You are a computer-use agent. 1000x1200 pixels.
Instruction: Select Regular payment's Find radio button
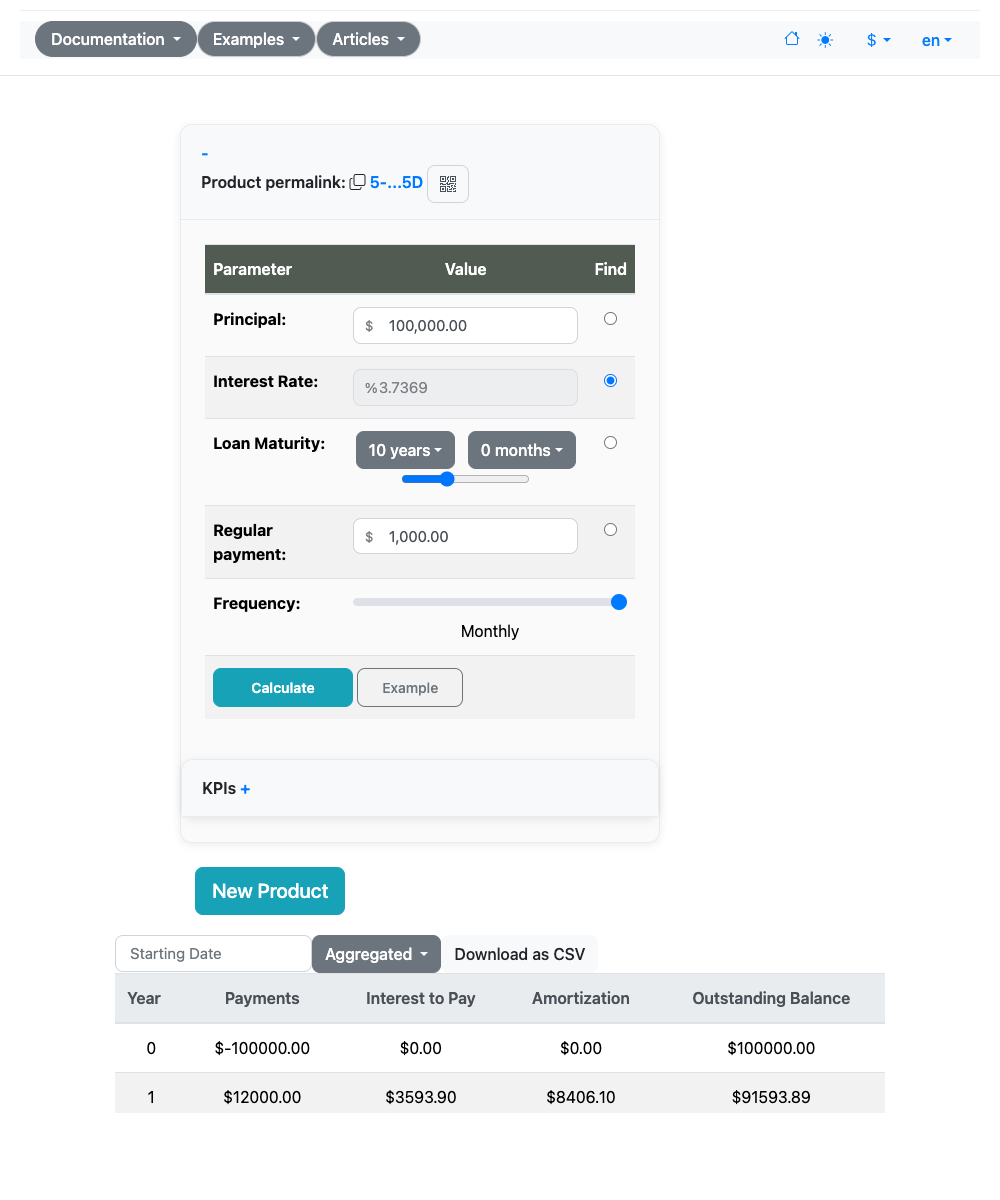[x=610, y=529]
